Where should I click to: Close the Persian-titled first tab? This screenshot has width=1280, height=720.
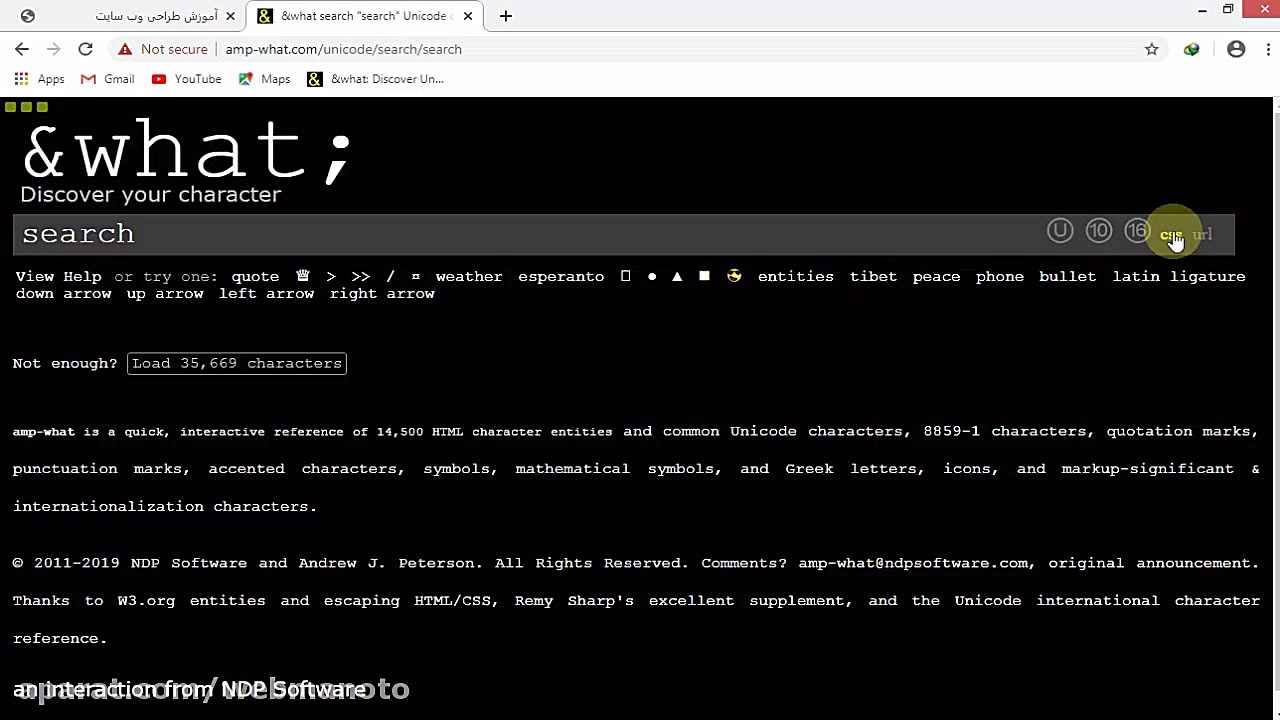coord(230,16)
